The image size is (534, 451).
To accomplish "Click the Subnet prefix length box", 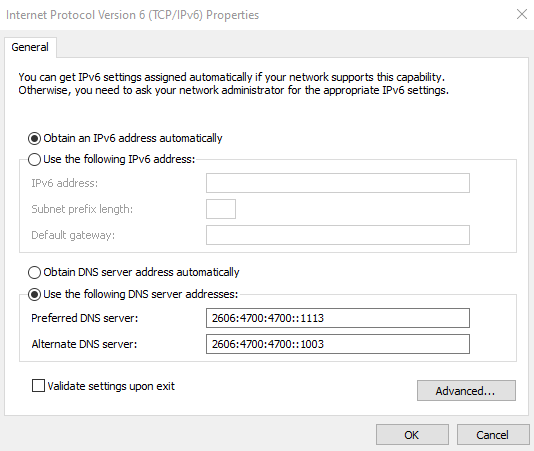I will pos(221,209).
